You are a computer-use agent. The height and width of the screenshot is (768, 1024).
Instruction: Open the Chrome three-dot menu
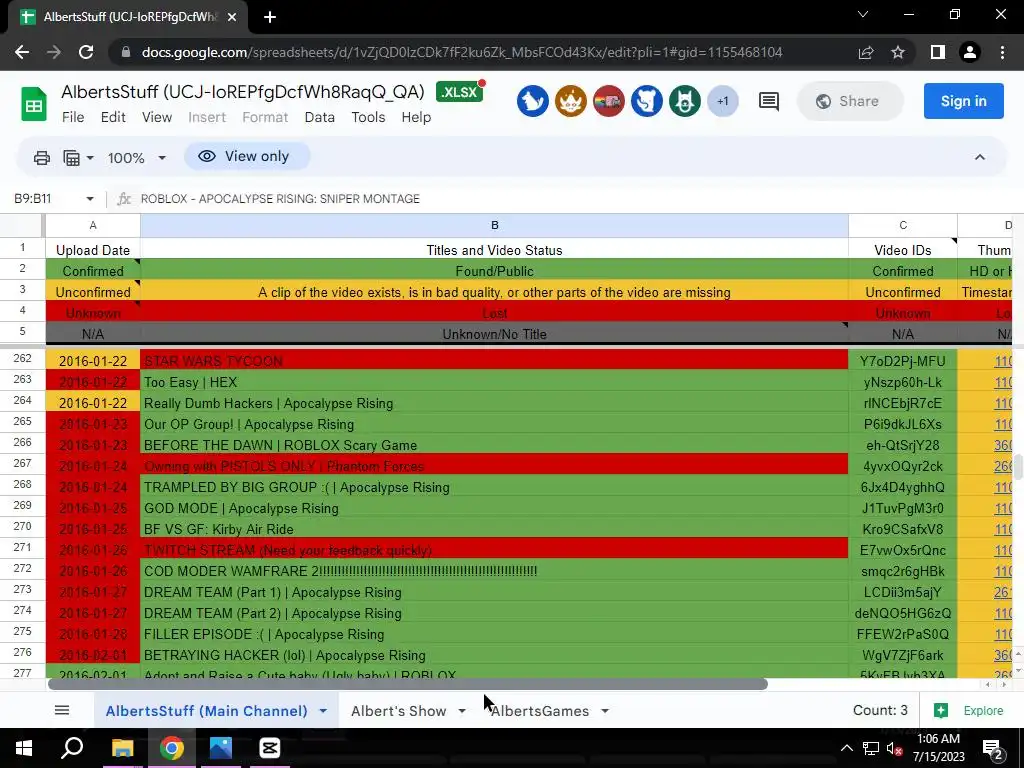[x=1002, y=52]
